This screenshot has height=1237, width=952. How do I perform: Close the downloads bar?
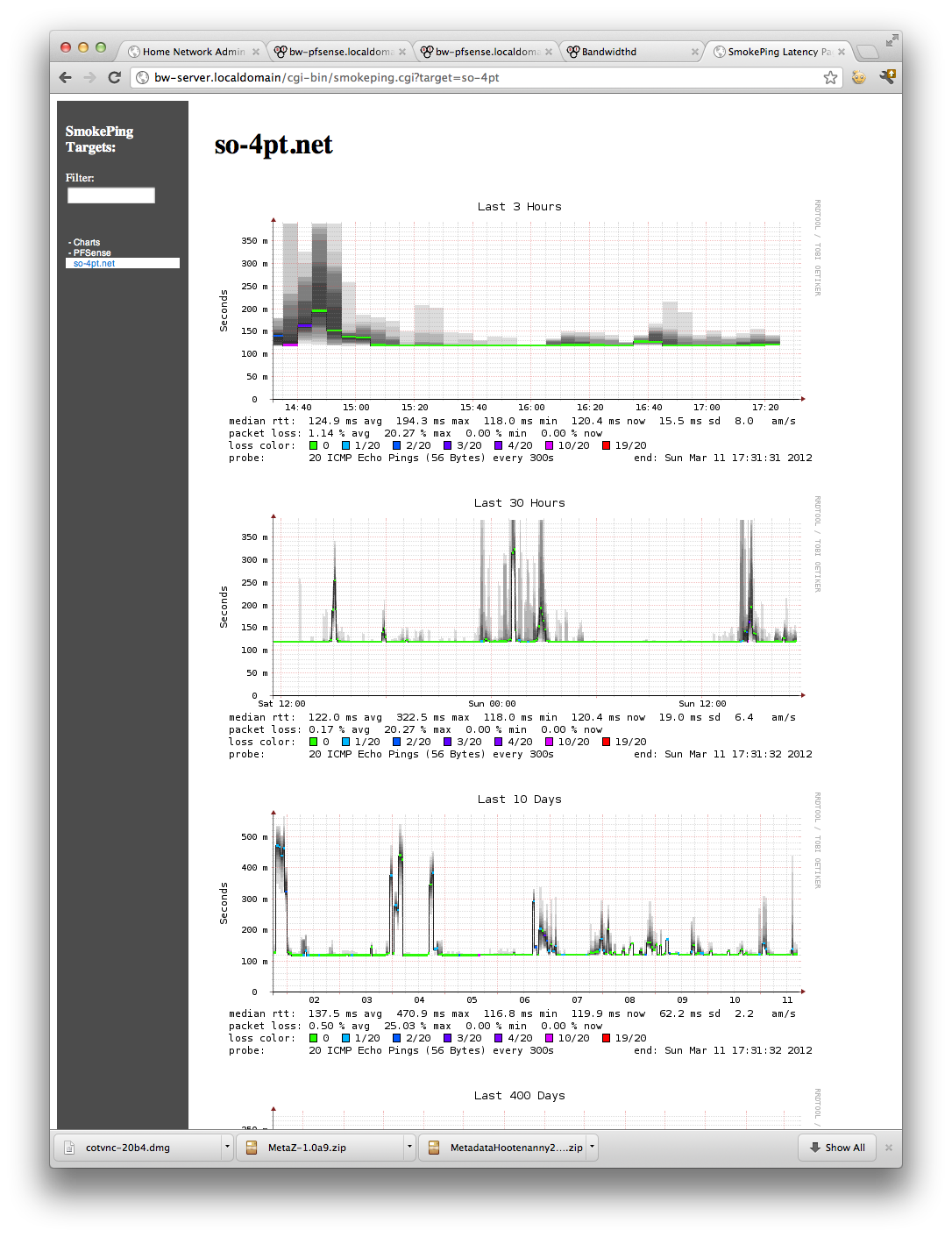[x=888, y=1148]
